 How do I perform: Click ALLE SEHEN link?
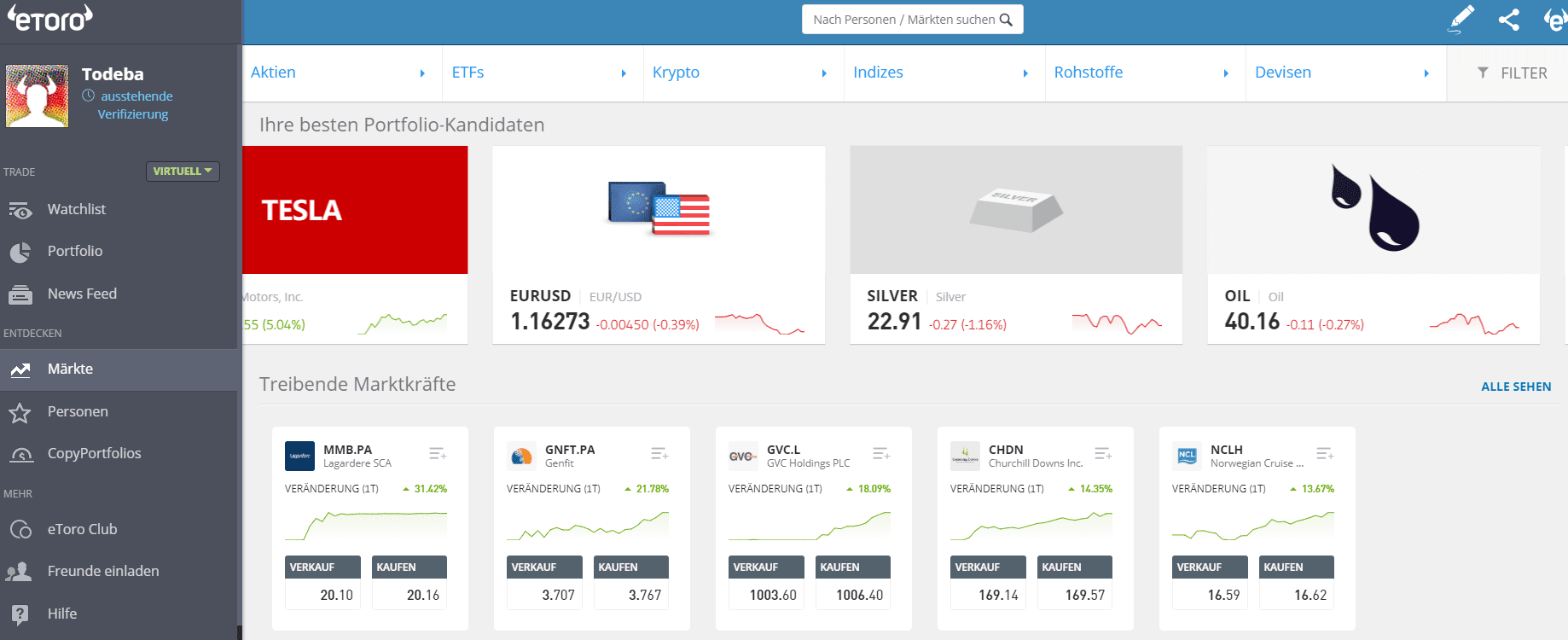tap(1516, 387)
